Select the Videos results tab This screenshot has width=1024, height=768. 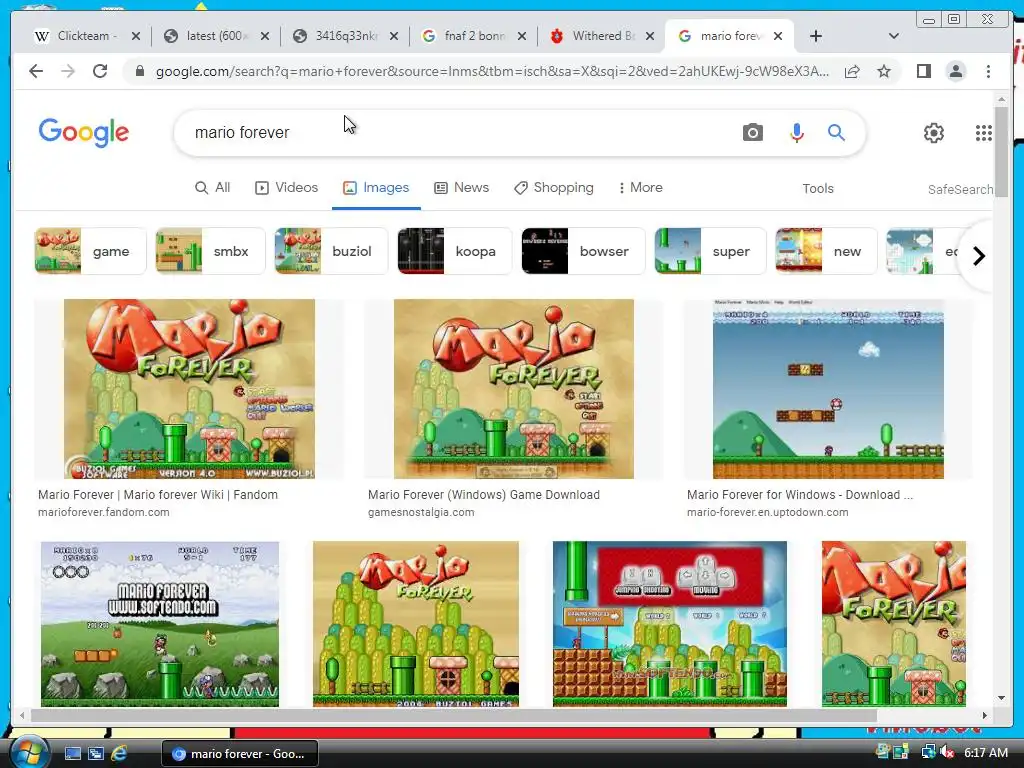[286, 188]
